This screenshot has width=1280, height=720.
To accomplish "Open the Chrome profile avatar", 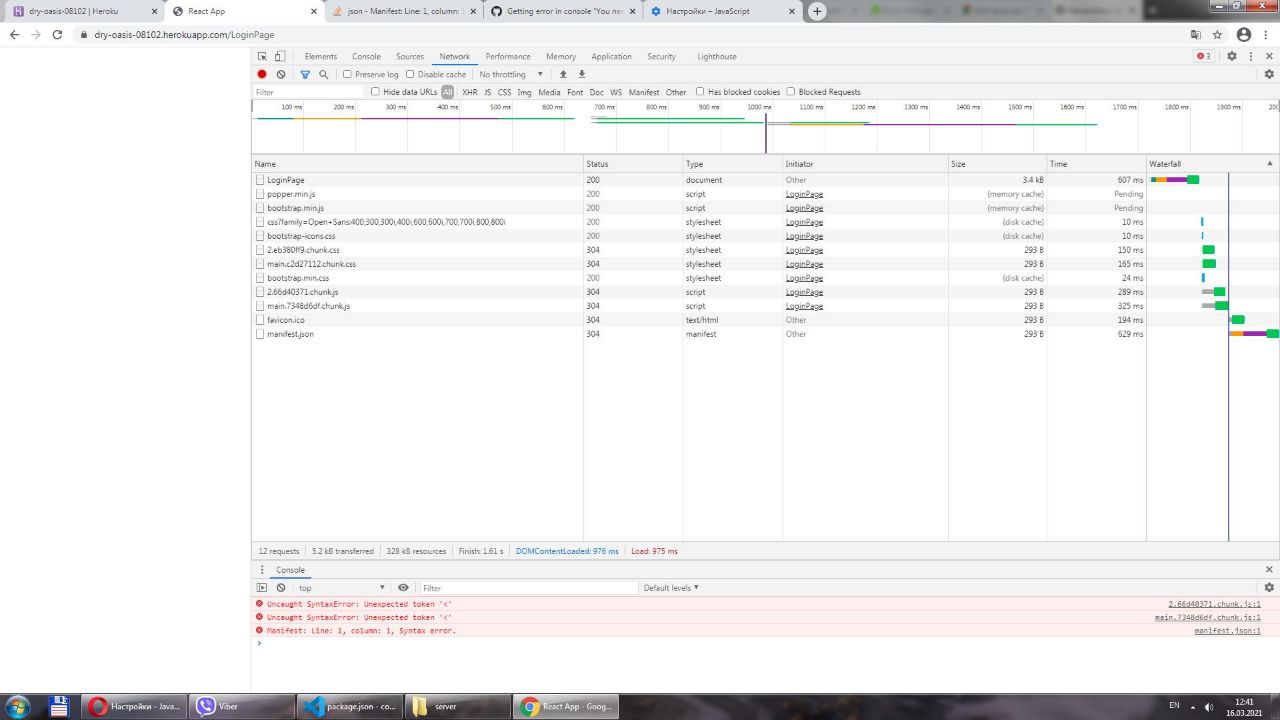I will [x=1244, y=34].
